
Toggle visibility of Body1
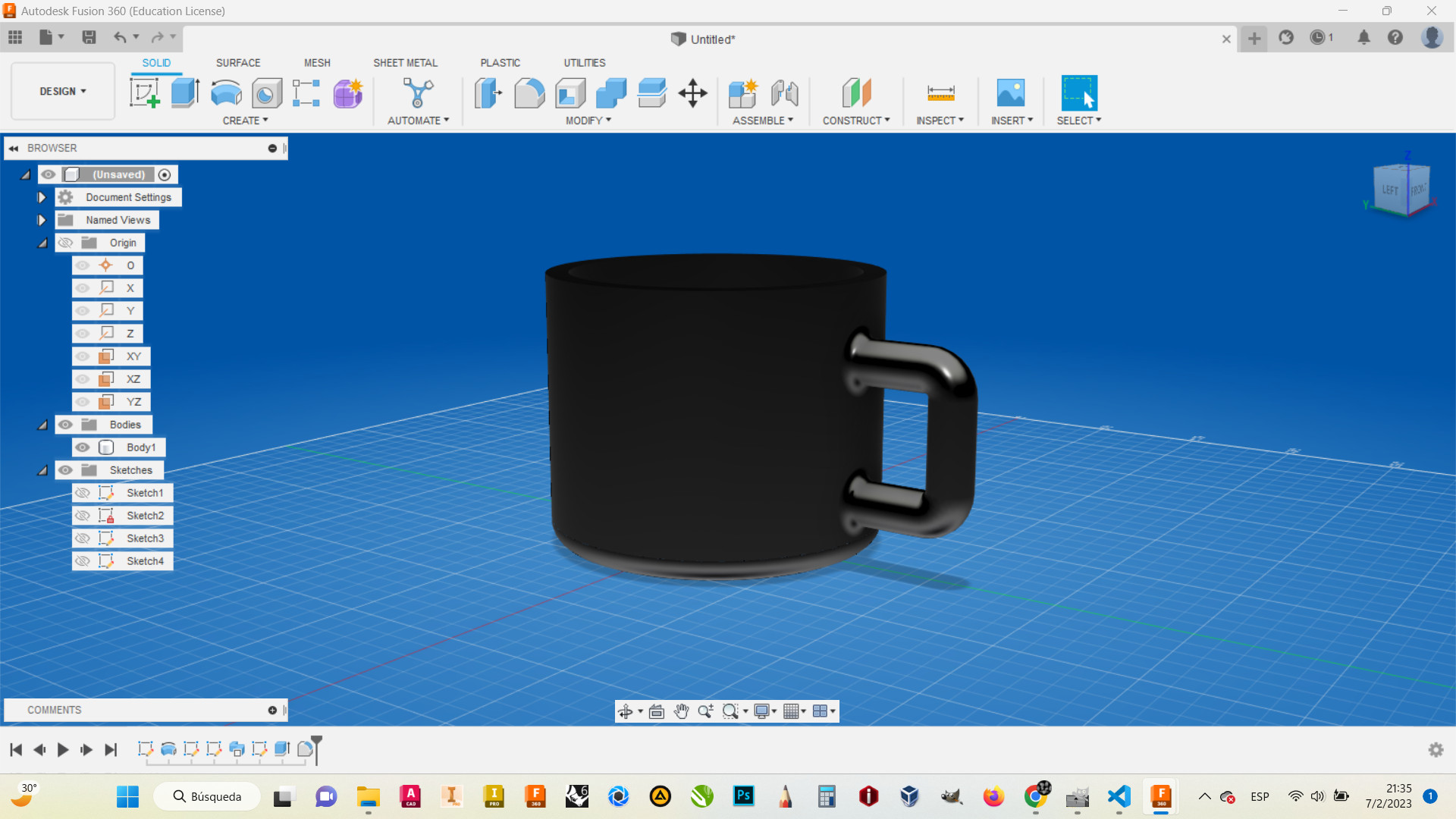[83, 447]
